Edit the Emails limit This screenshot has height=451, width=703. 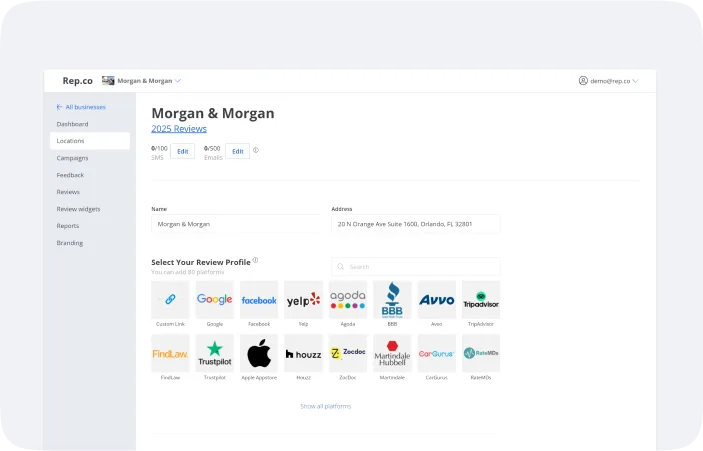(238, 152)
